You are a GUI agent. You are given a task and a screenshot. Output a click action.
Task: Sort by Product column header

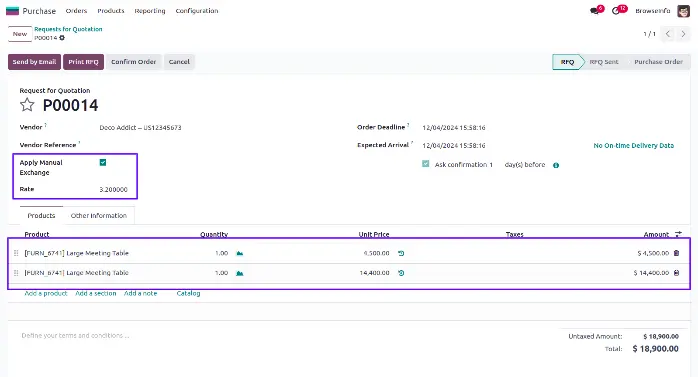coord(37,234)
